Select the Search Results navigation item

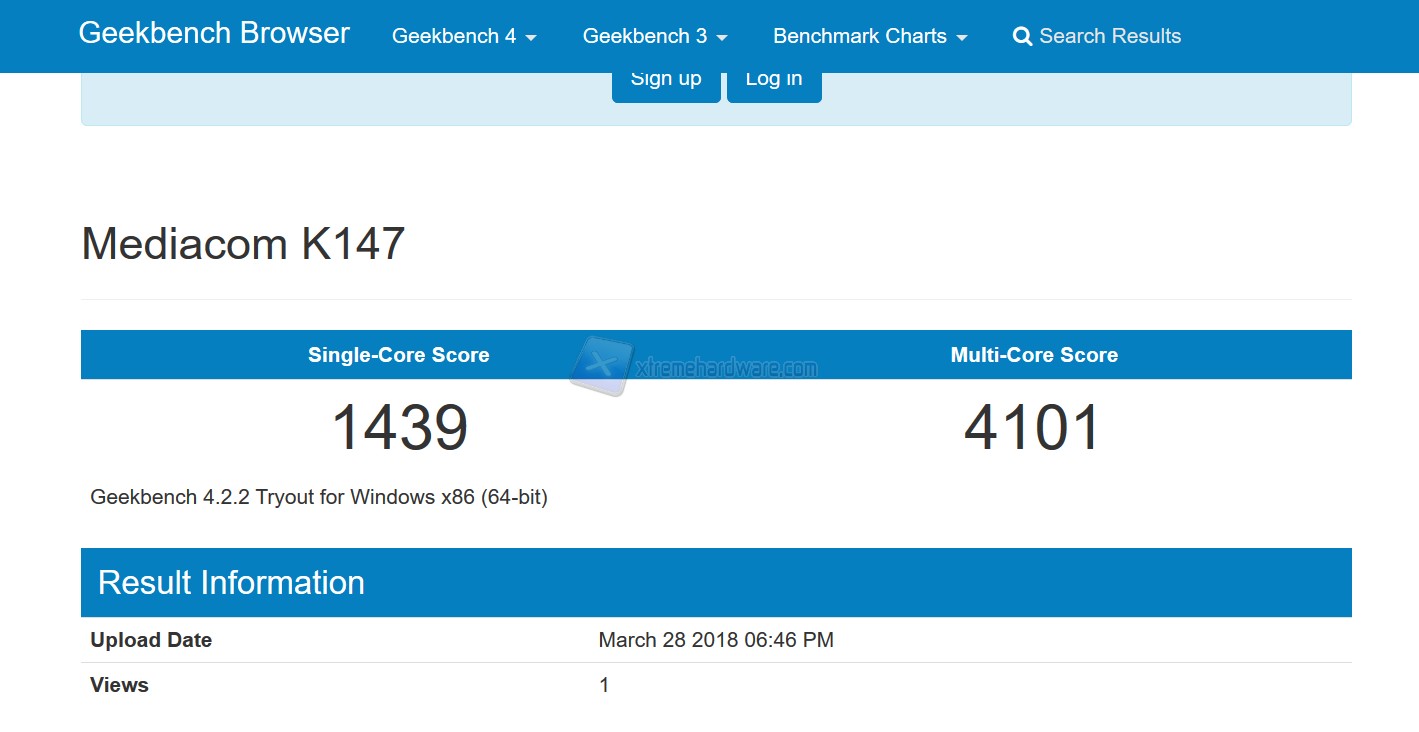1111,36
